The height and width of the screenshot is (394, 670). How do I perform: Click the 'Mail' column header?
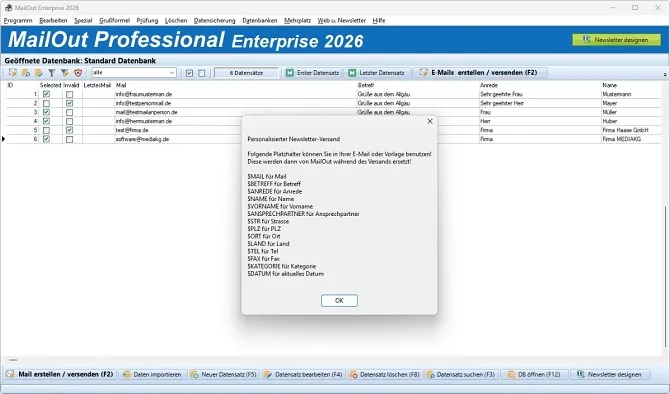click(x=121, y=85)
